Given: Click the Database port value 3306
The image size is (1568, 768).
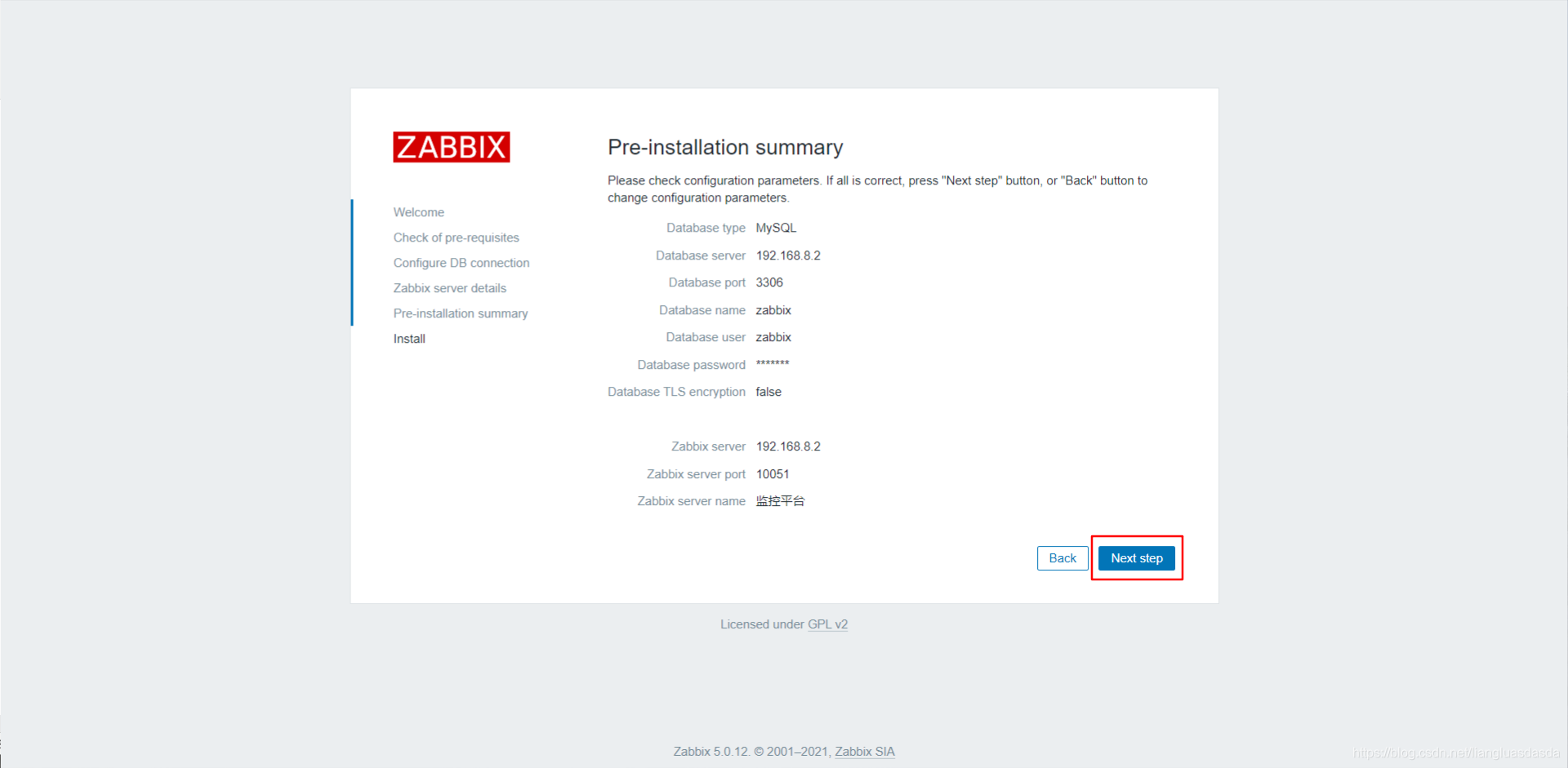Looking at the screenshot, I should coord(769,282).
